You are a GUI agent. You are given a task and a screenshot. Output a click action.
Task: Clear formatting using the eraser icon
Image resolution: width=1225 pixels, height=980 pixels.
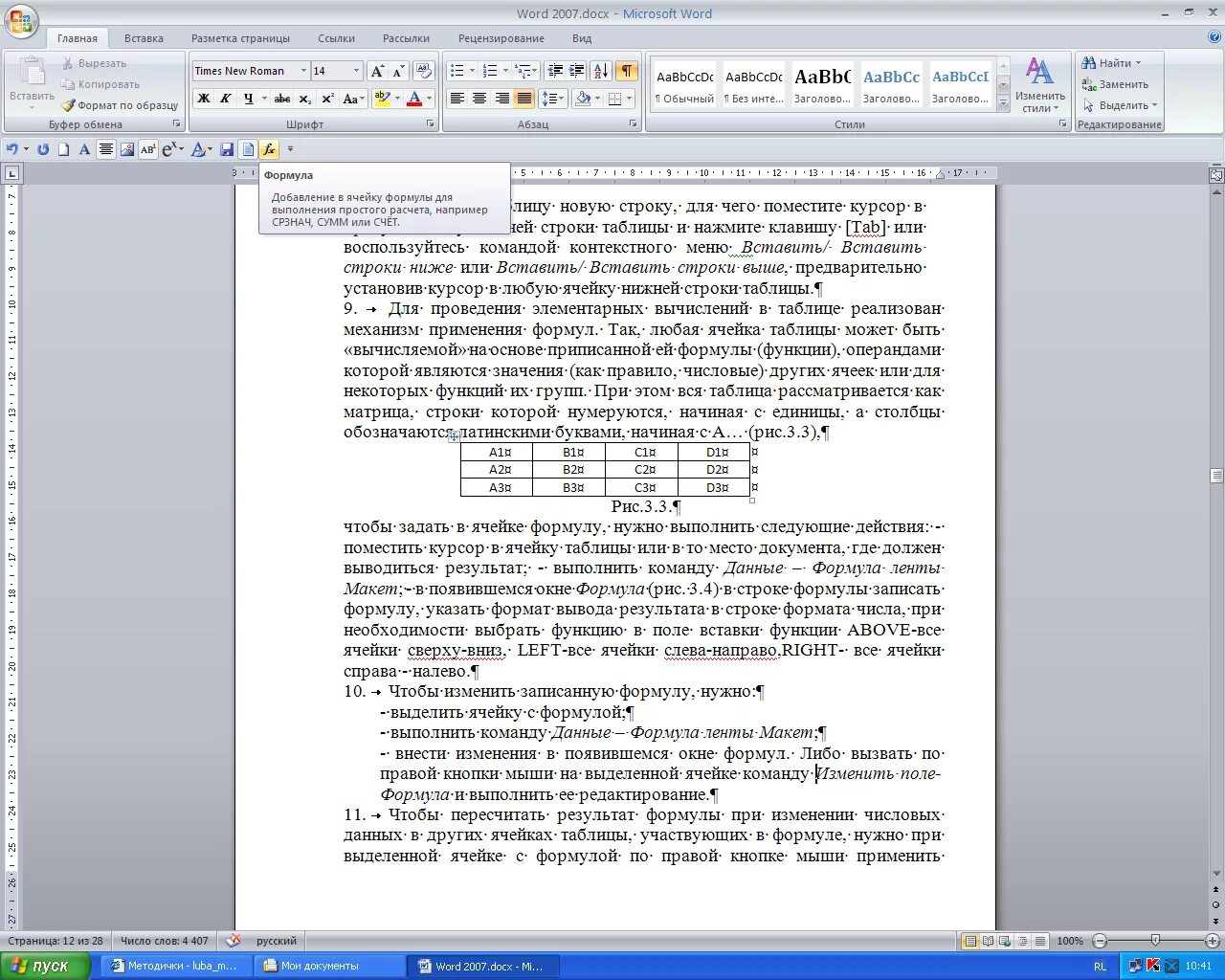(425, 71)
